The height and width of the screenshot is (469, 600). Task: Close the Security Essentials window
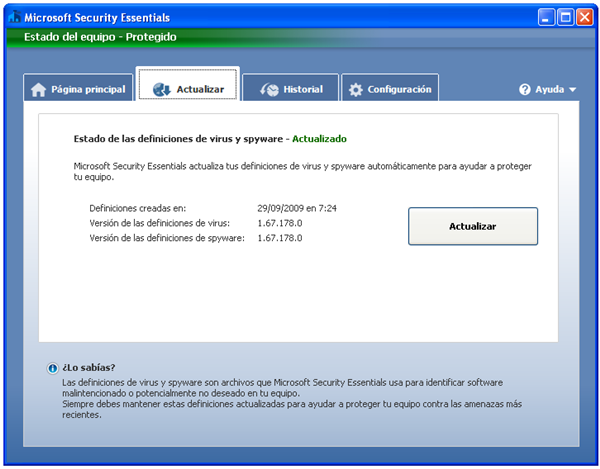point(585,17)
